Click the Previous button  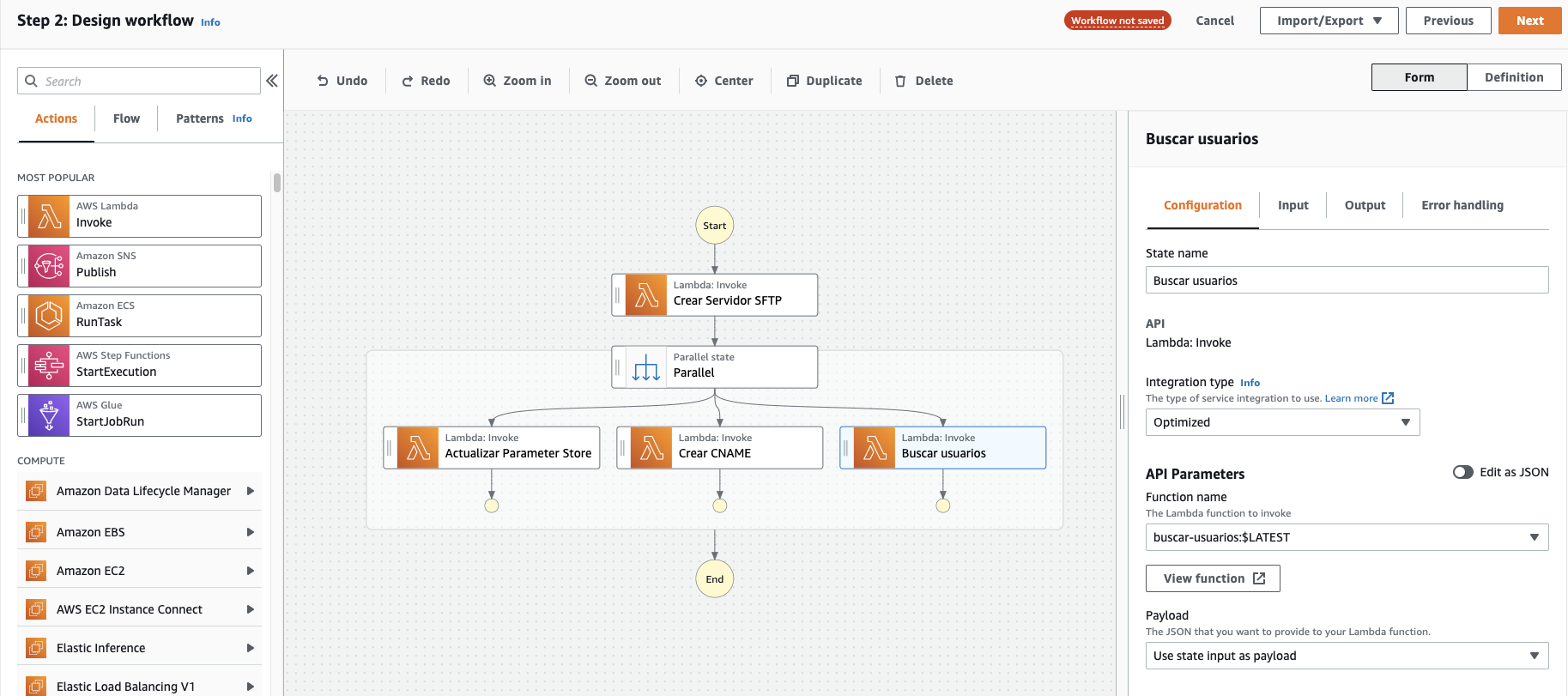[1448, 21]
